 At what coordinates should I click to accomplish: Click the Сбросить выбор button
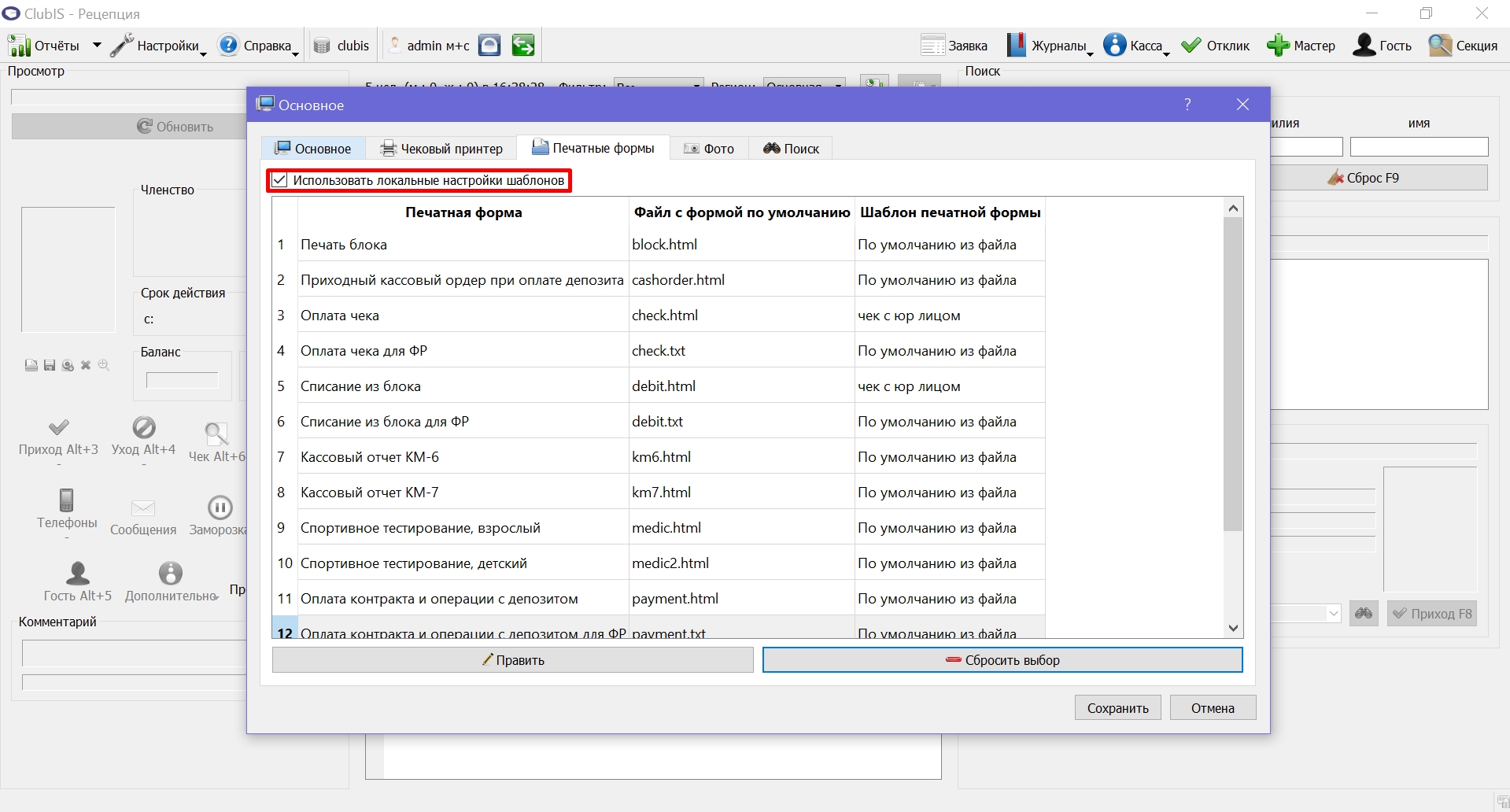click(1002, 660)
